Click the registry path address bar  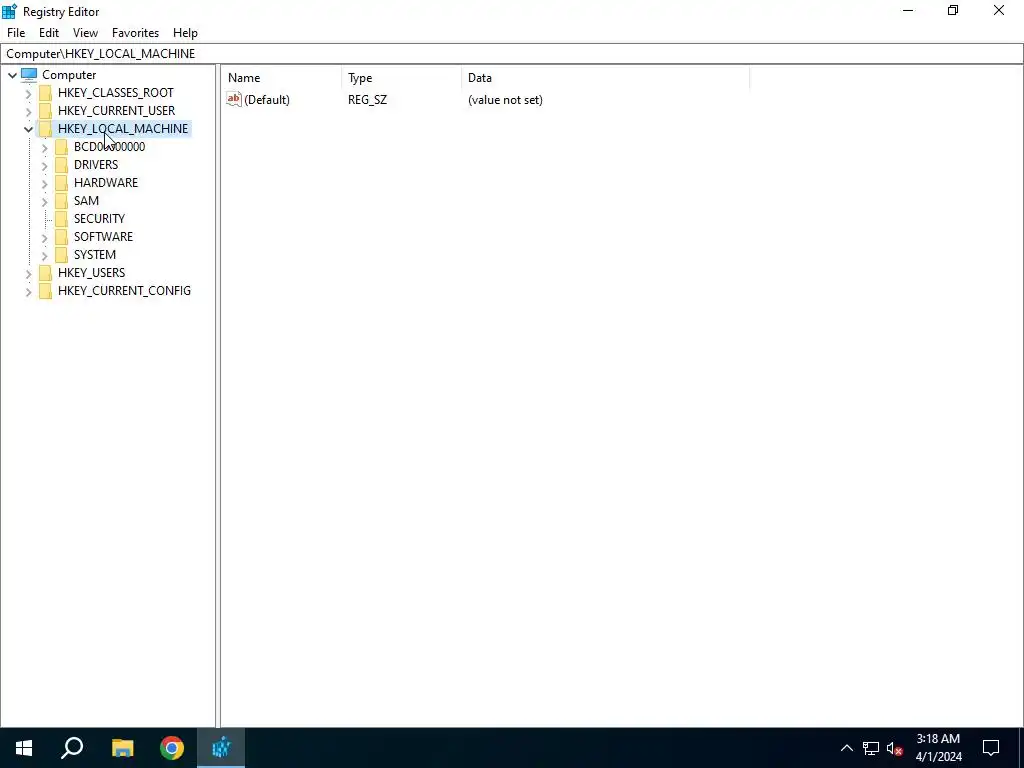511,54
